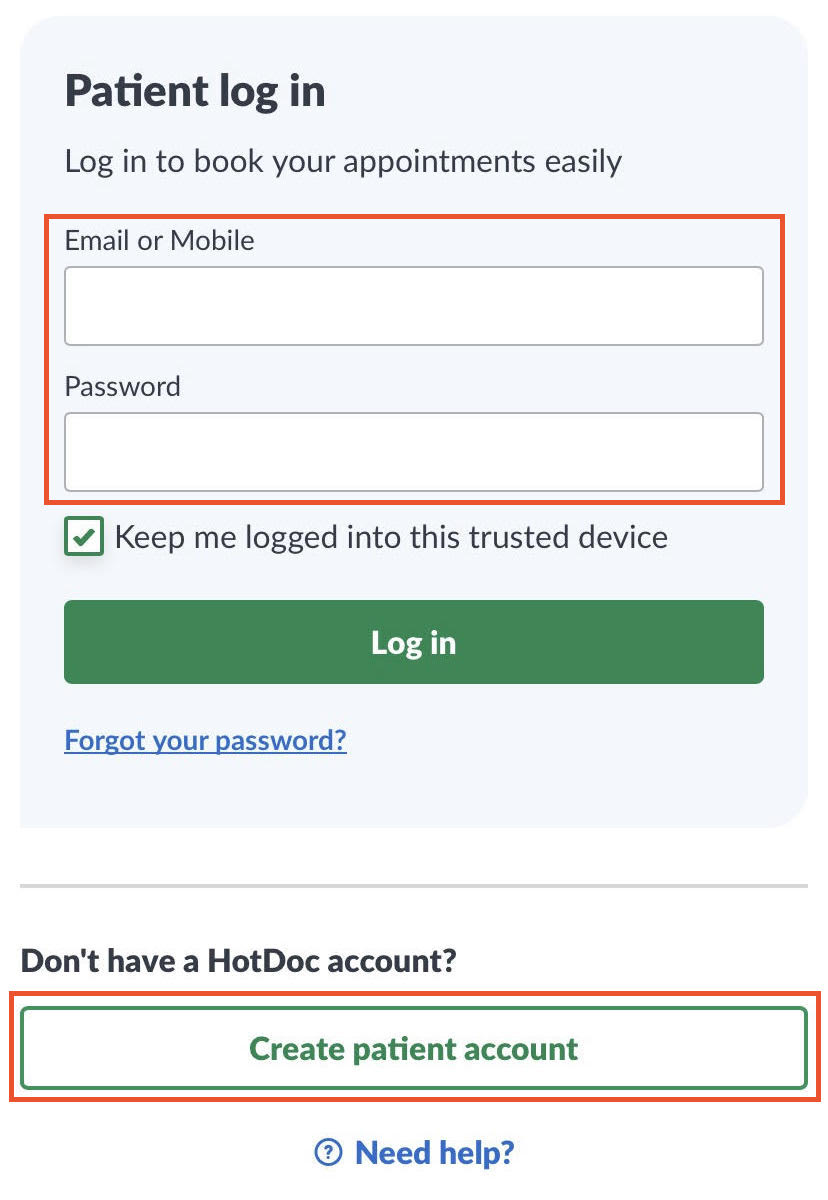Image resolution: width=828 pixels, height=1200 pixels.
Task: Open the Forgot your password link
Action: tap(205, 740)
